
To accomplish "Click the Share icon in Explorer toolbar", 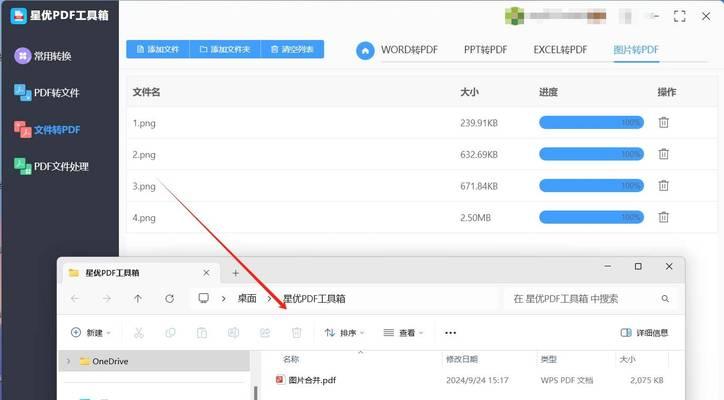I will (265, 333).
